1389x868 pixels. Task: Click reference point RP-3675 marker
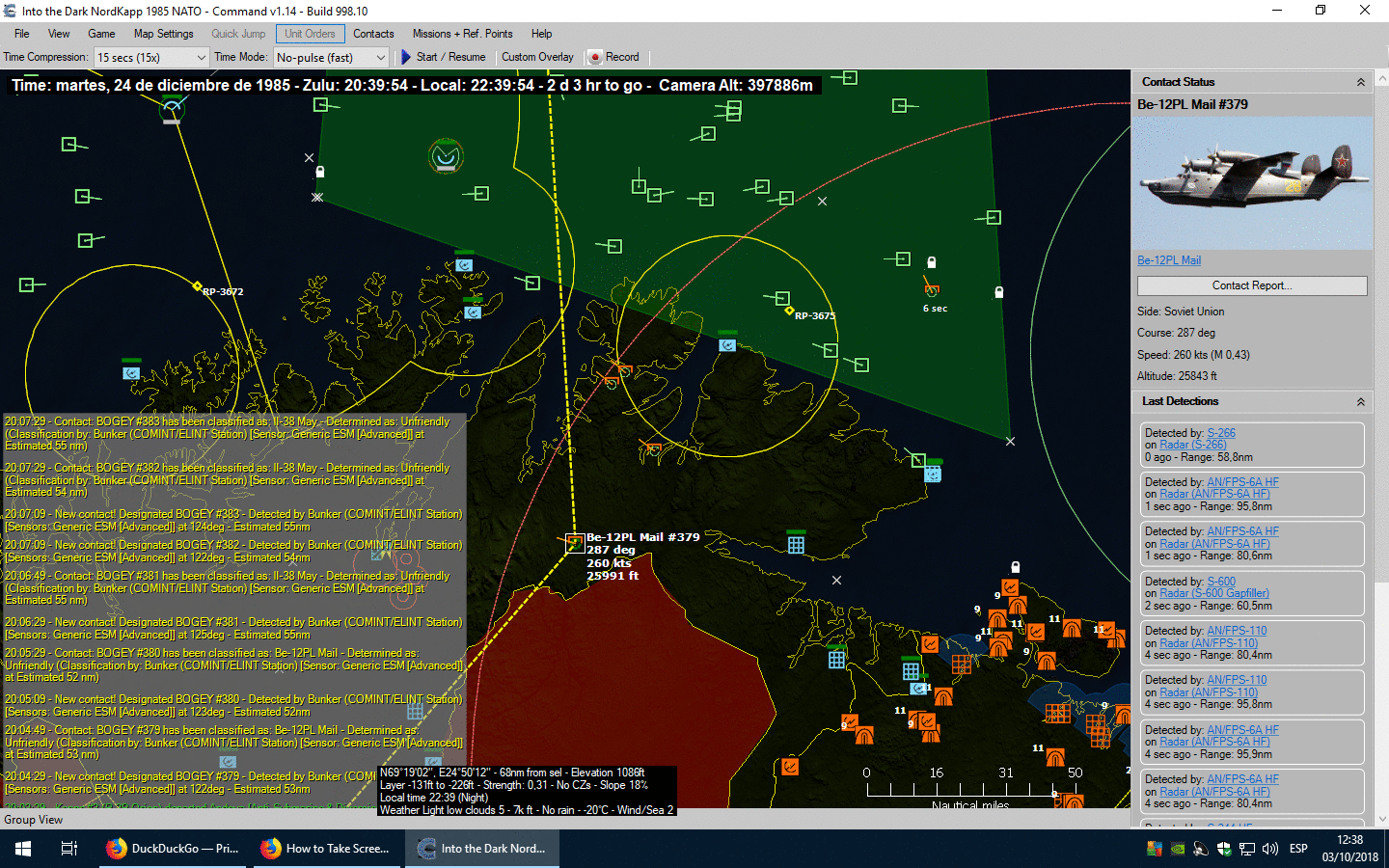coord(789,311)
